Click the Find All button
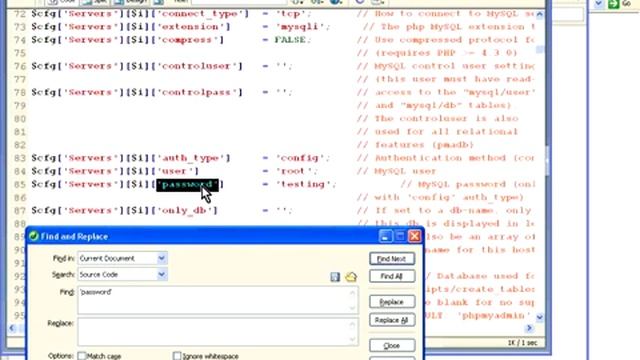This screenshot has width=640, height=360. pos(392,276)
